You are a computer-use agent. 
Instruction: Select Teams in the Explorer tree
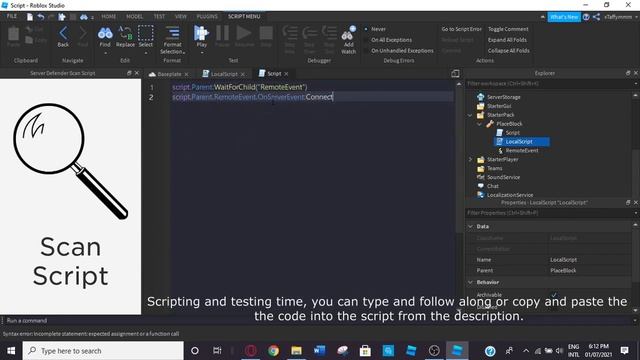click(x=494, y=169)
